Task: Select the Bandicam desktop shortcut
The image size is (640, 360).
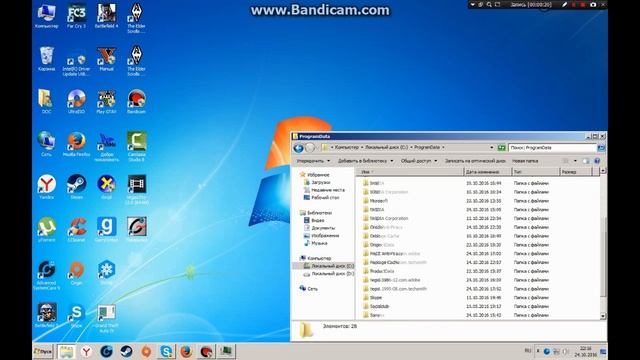Action: [136, 102]
